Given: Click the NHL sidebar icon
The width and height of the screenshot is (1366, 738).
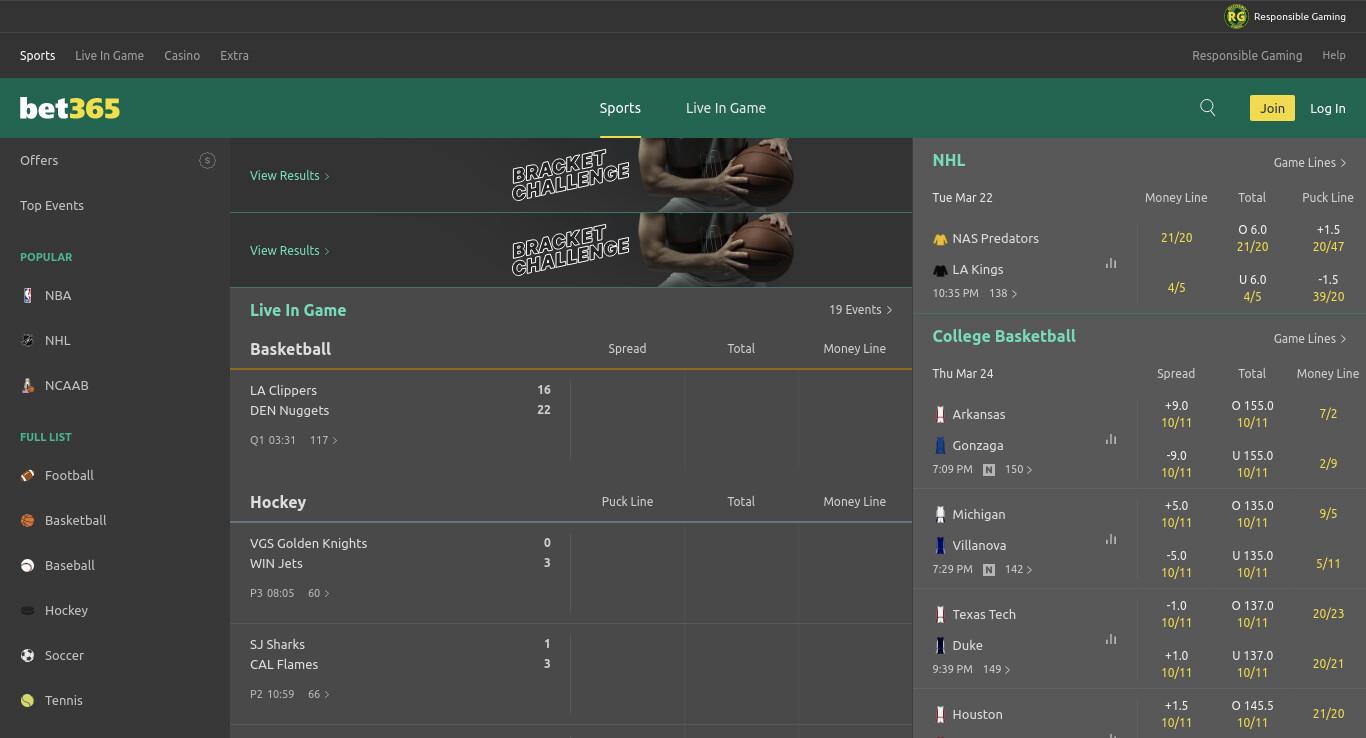Looking at the screenshot, I should click(28, 340).
